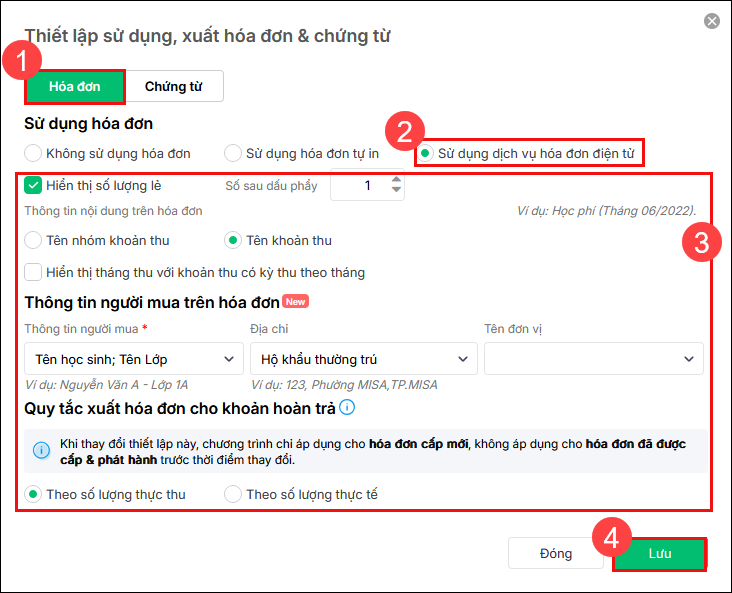Expand Địa chỉ dropdown list

point(363,359)
